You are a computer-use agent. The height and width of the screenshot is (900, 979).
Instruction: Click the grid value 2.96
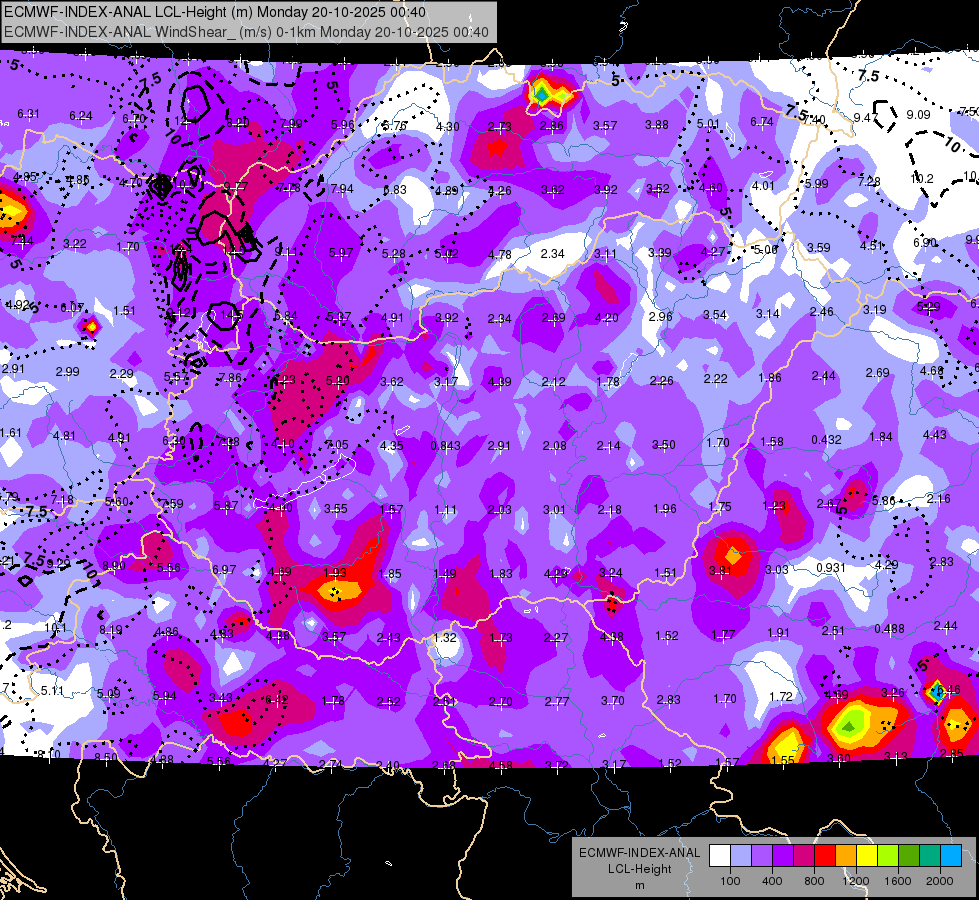coord(660,316)
